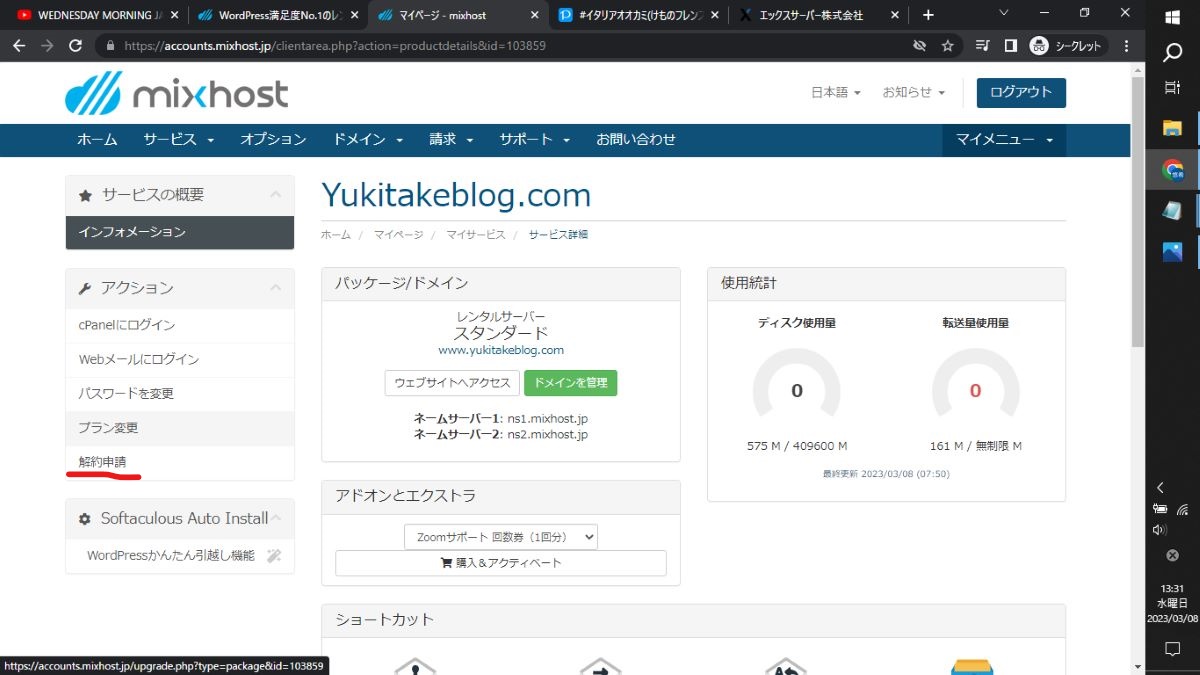Open the tab search chevron in Chrome
The height and width of the screenshot is (675, 1200).
click(x=1003, y=12)
